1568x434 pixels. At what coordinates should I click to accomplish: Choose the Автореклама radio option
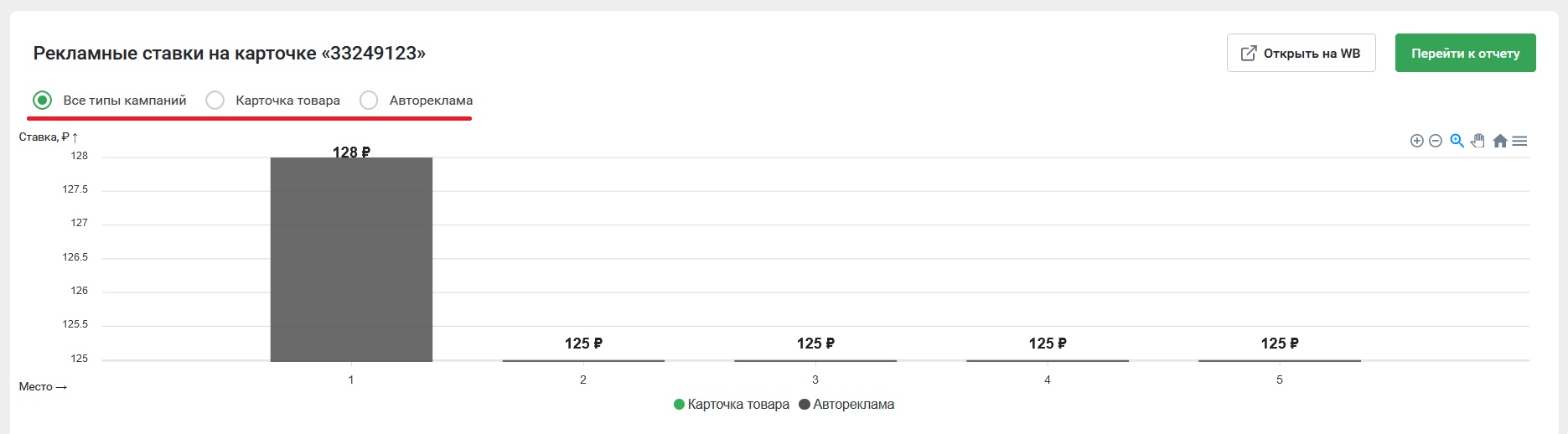tap(369, 101)
